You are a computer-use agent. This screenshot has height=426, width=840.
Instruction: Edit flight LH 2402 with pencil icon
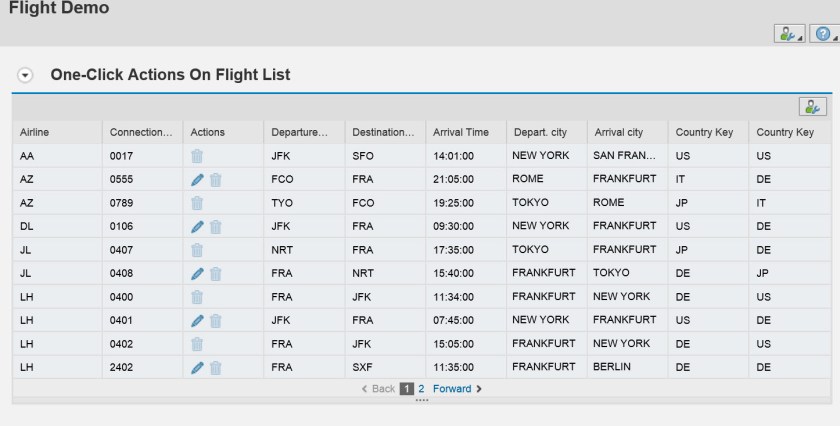198,368
